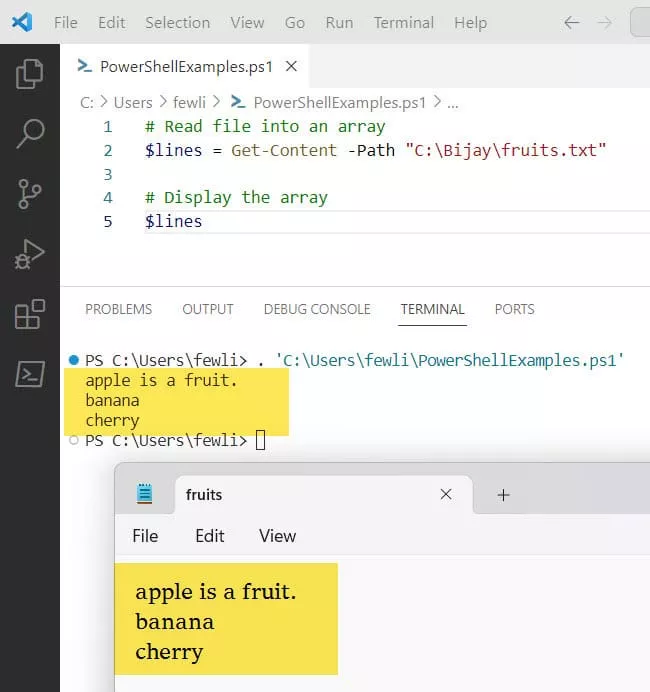Image resolution: width=650 pixels, height=692 pixels.
Task: Open the Selection menu
Action: coord(177,22)
